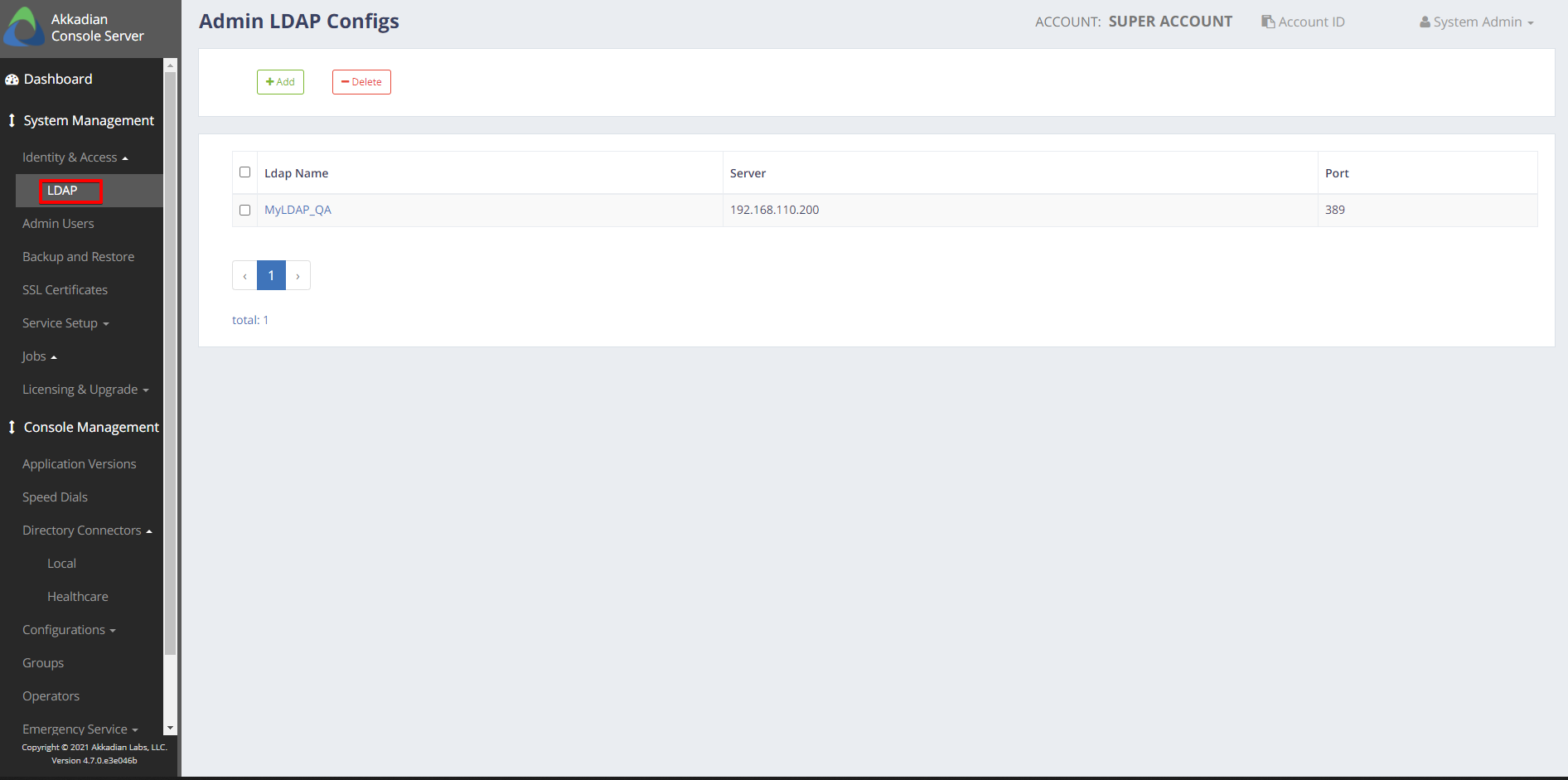
Task: Expand Licensing & Upgrade dropdown
Action: click(x=85, y=390)
